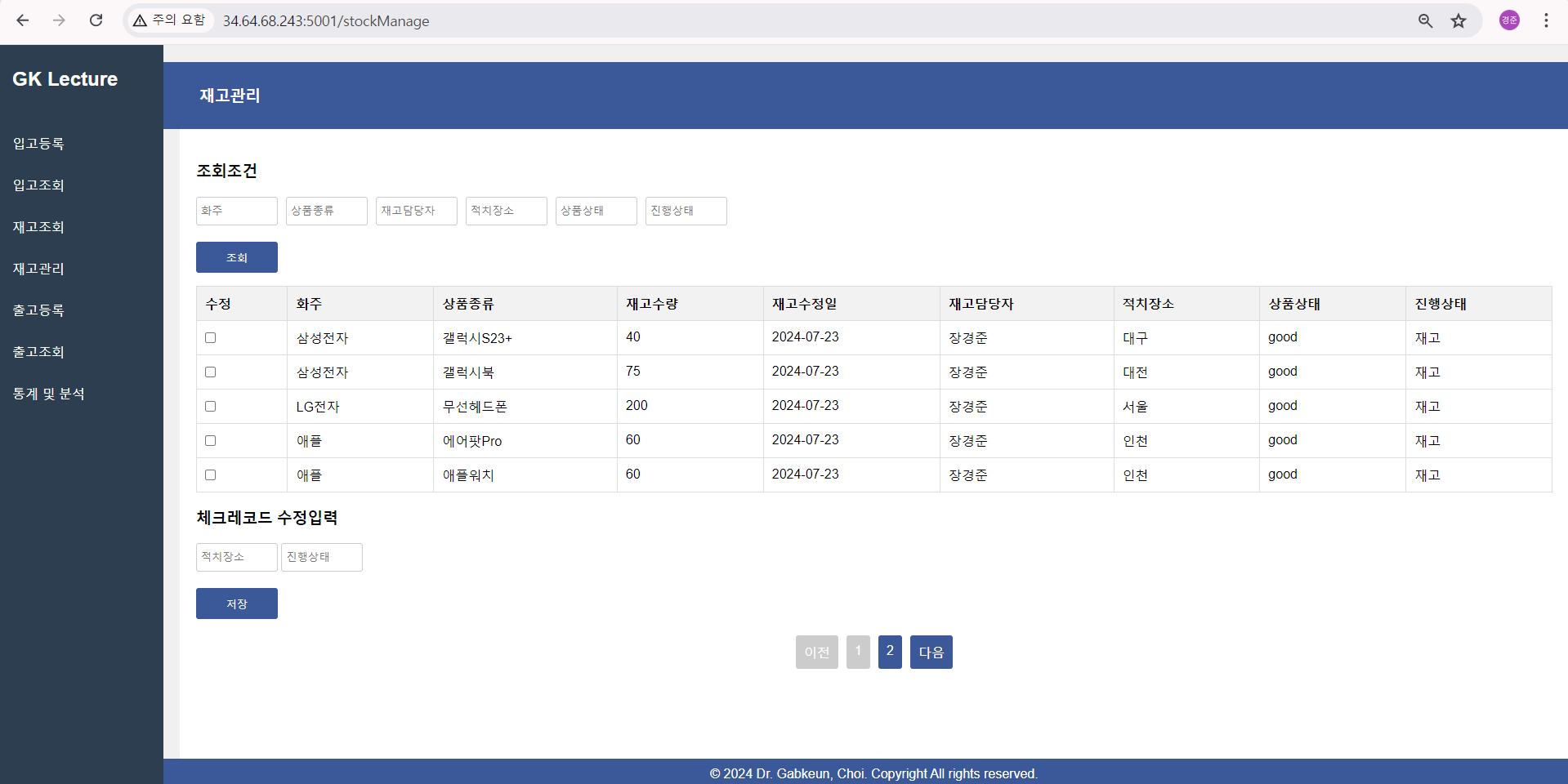Open the browser zoom magnifier icon
The width and height of the screenshot is (1568, 784).
[1425, 20]
